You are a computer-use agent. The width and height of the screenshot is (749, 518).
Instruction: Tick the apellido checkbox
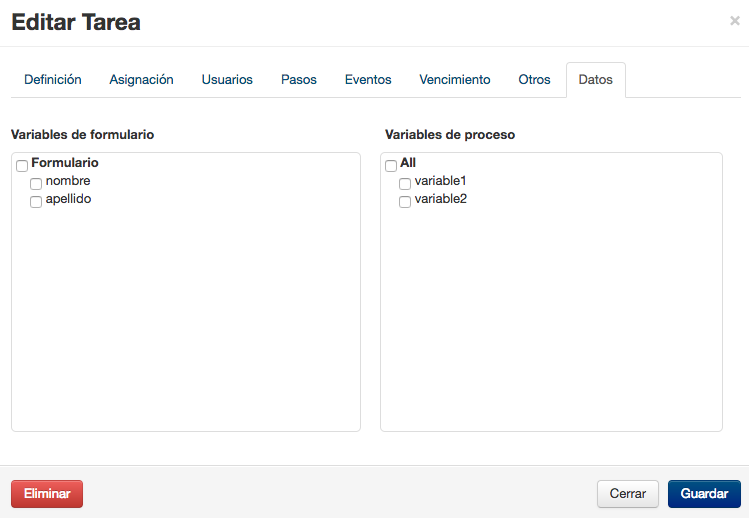point(36,202)
